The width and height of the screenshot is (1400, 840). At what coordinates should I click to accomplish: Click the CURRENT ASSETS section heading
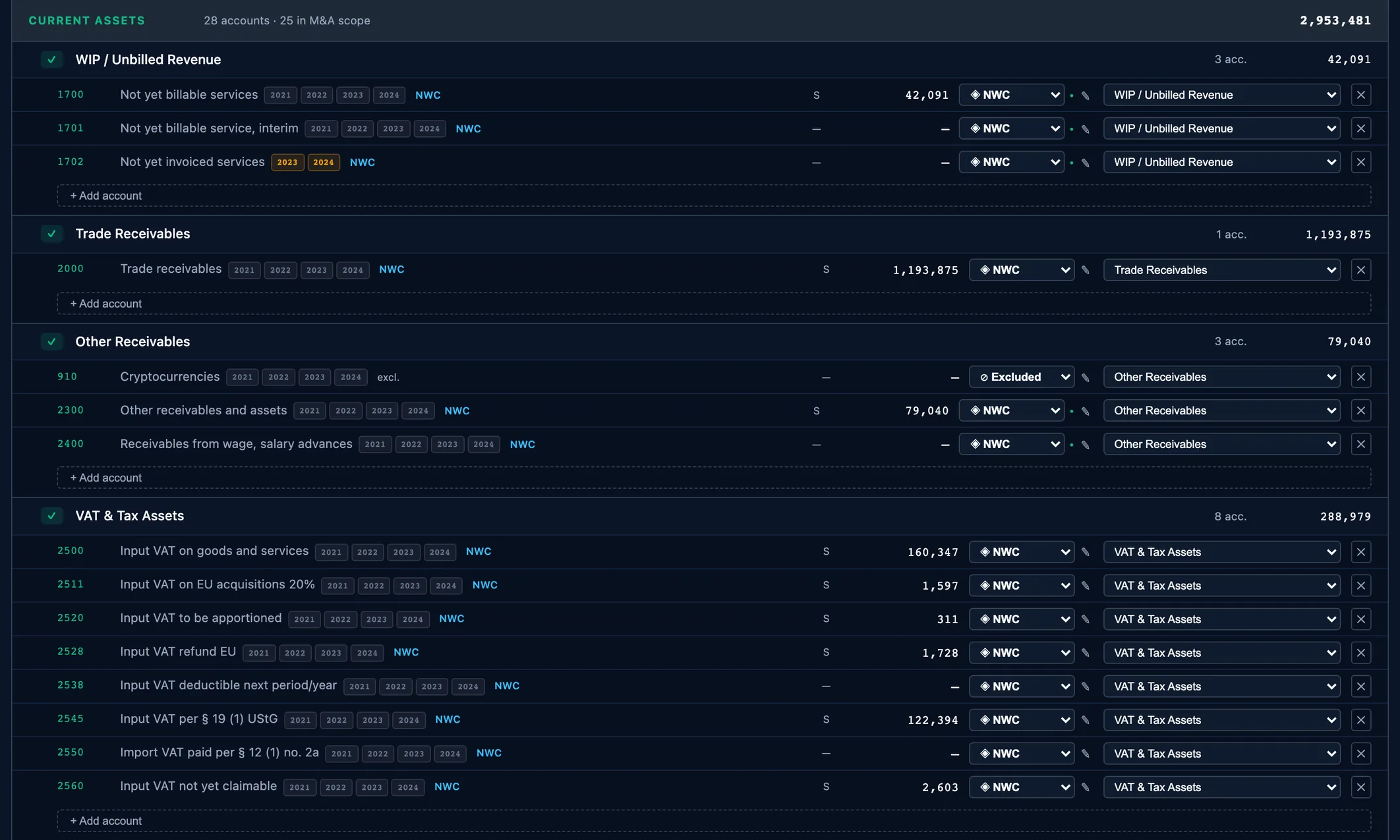pyautogui.click(x=86, y=20)
